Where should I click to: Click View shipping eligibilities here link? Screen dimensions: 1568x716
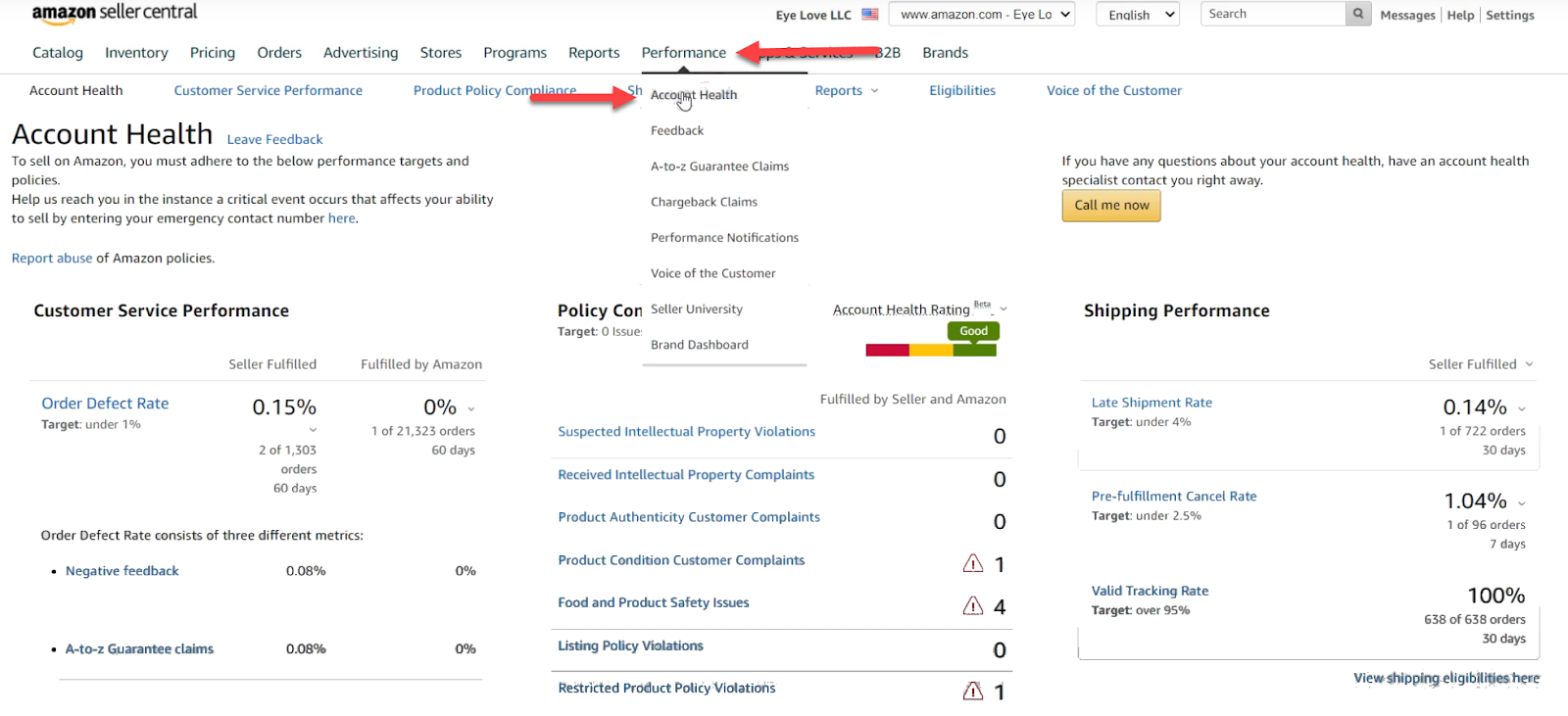1446,678
